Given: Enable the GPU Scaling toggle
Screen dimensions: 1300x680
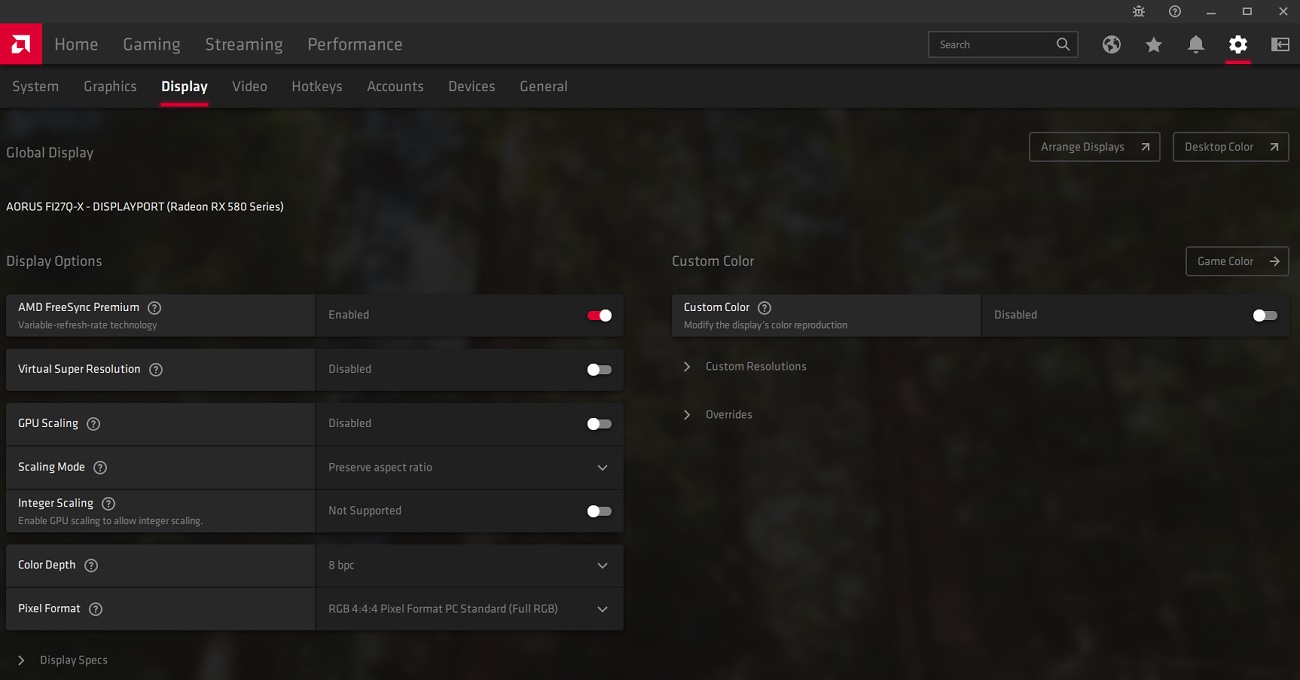Looking at the screenshot, I should coord(599,424).
